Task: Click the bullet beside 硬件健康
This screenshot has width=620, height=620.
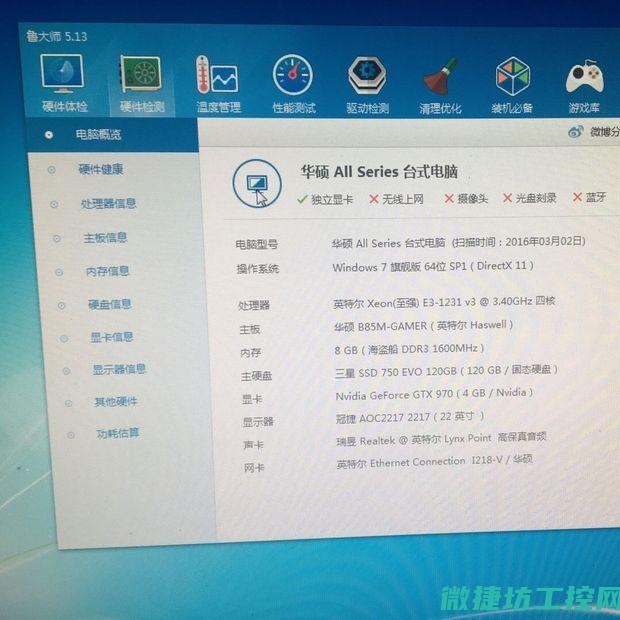Action: point(51,170)
